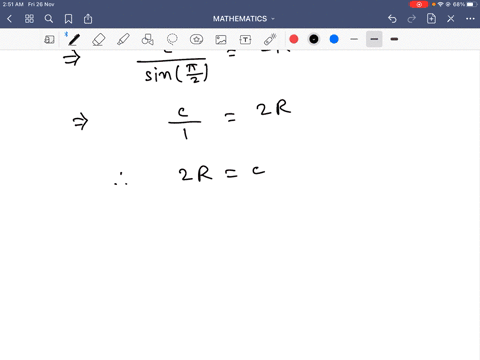Select the medium stroke width
The width and height of the screenshot is (480, 360).
374,39
